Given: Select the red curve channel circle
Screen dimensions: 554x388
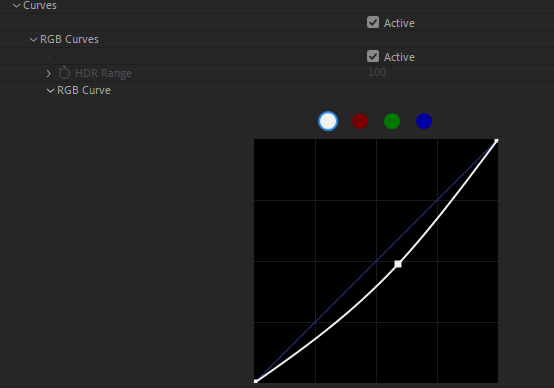Looking at the screenshot, I should (x=360, y=121).
